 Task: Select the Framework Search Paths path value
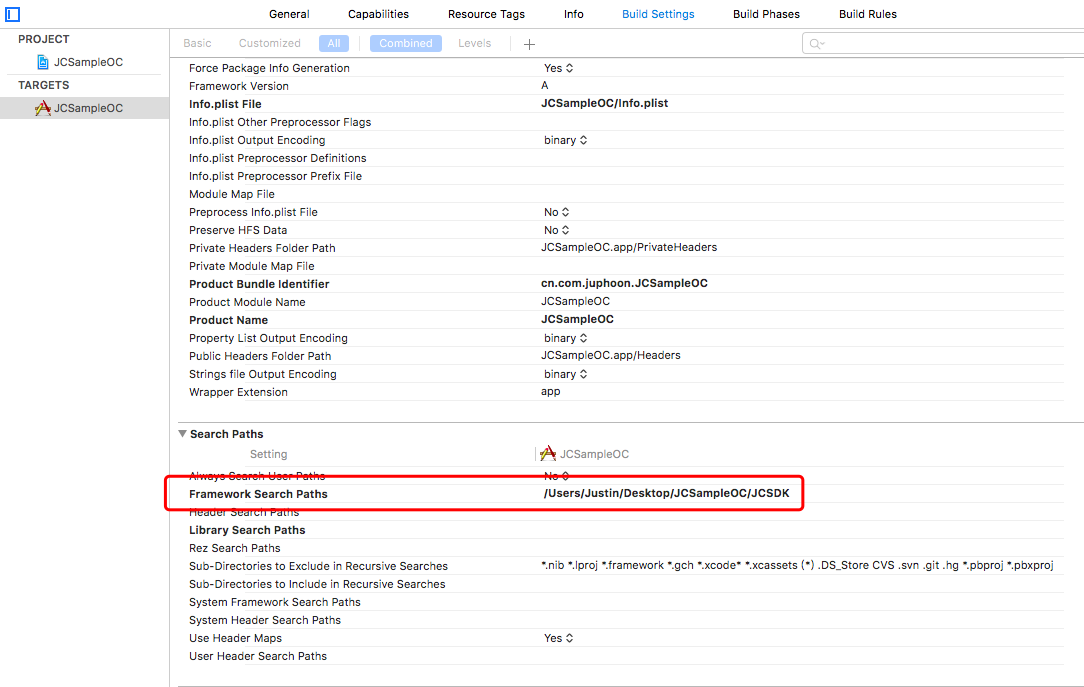coord(666,493)
